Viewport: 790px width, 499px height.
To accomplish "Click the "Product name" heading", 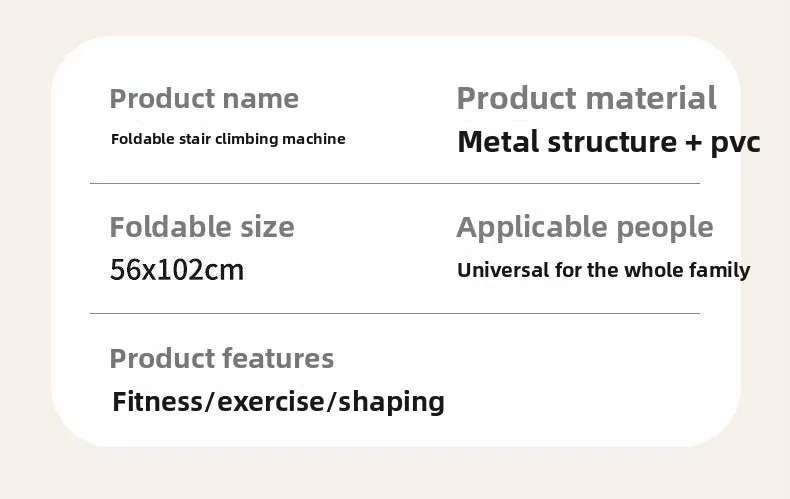I will coord(204,99).
